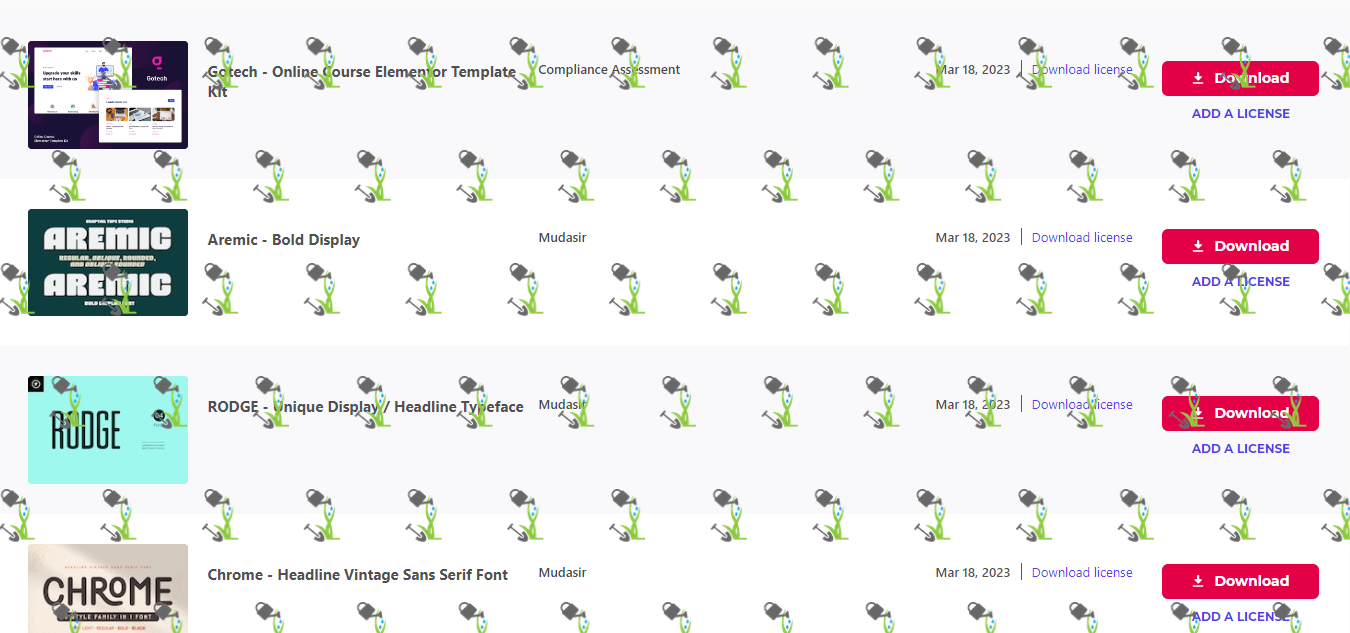
Task: Open the Chrome - Headline Vintage Sans Serif Font title
Action: 358,575
